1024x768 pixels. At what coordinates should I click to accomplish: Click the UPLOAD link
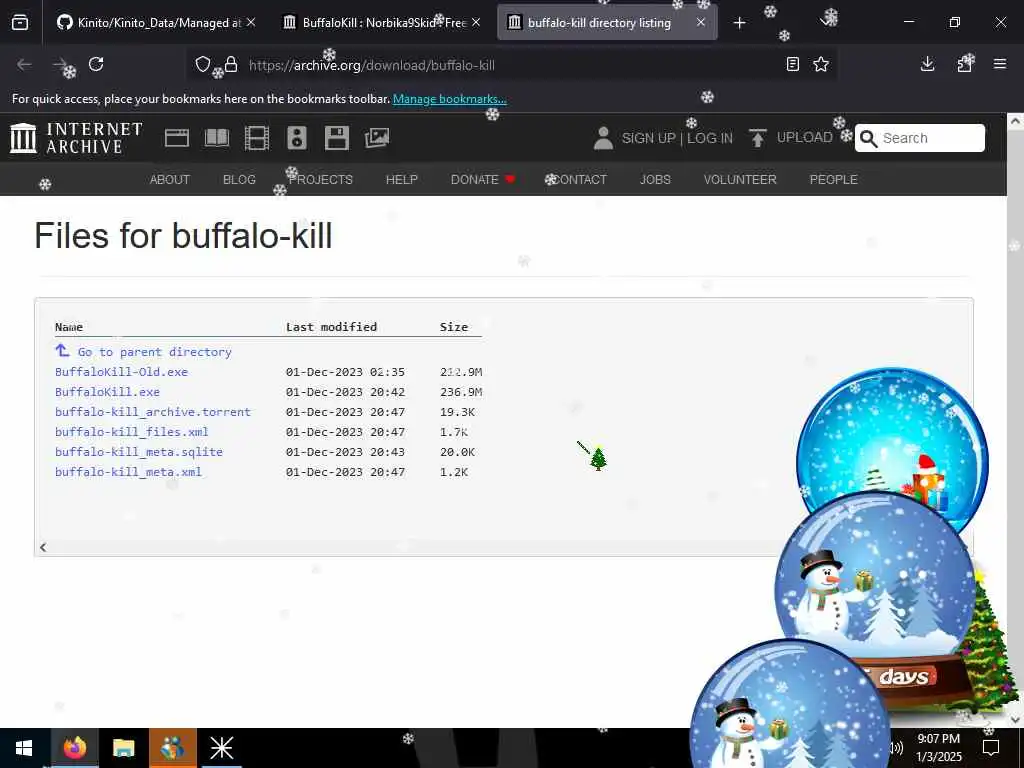click(805, 137)
